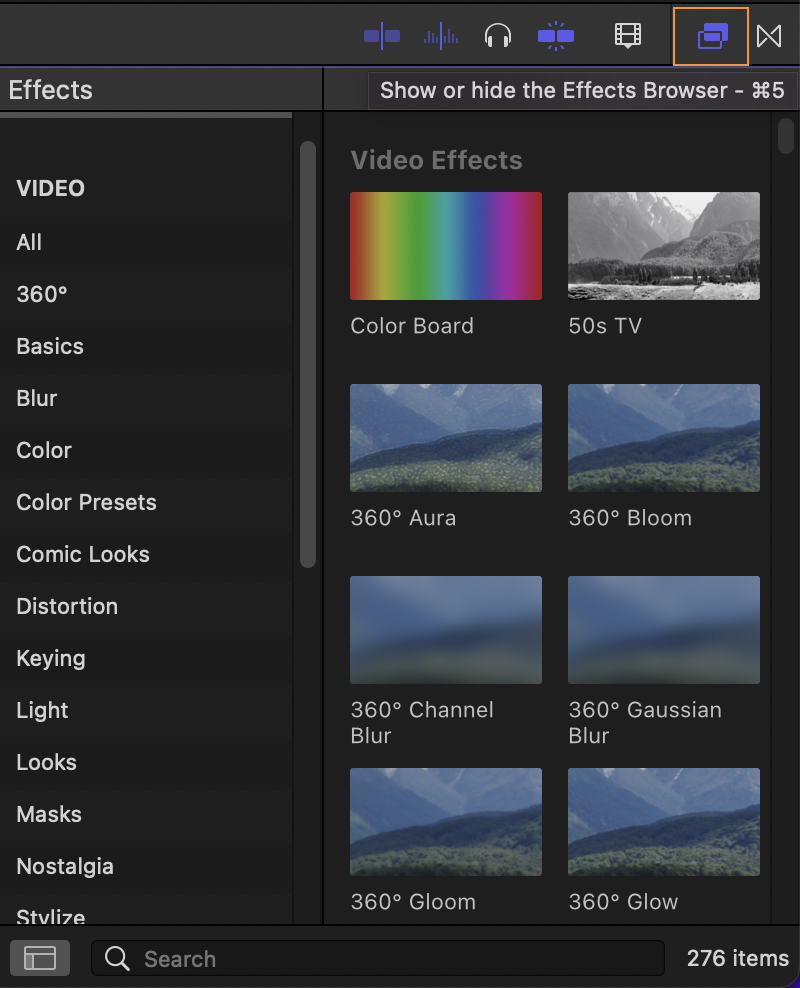Click the 360° Glow label

click(x=623, y=902)
